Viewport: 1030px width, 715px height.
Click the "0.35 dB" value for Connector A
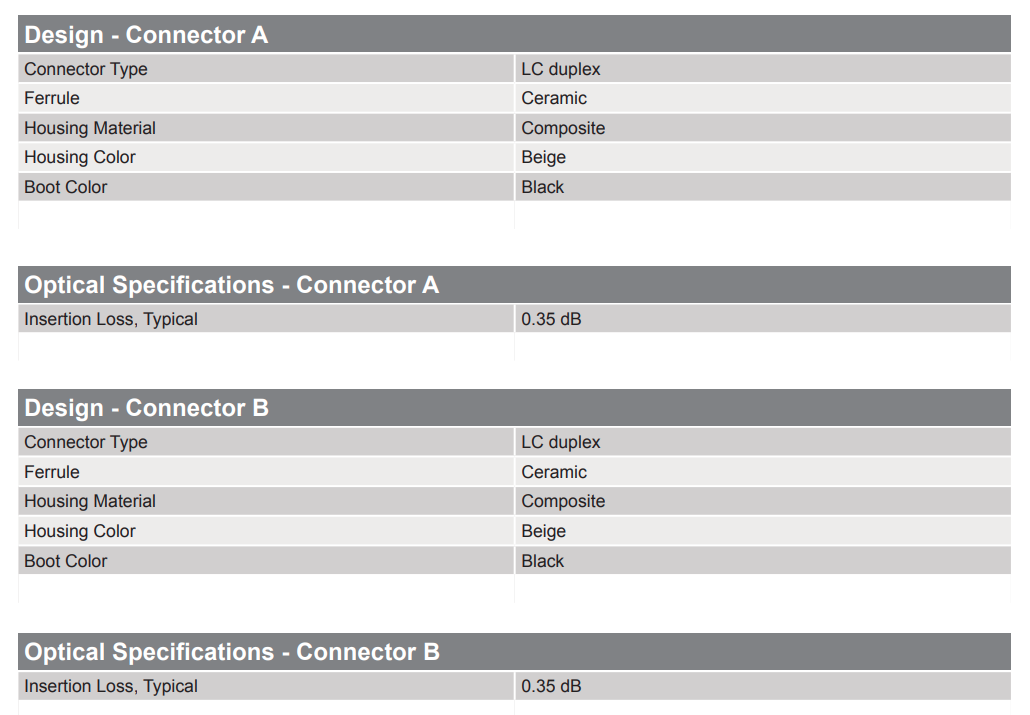click(x=551, y=319)
